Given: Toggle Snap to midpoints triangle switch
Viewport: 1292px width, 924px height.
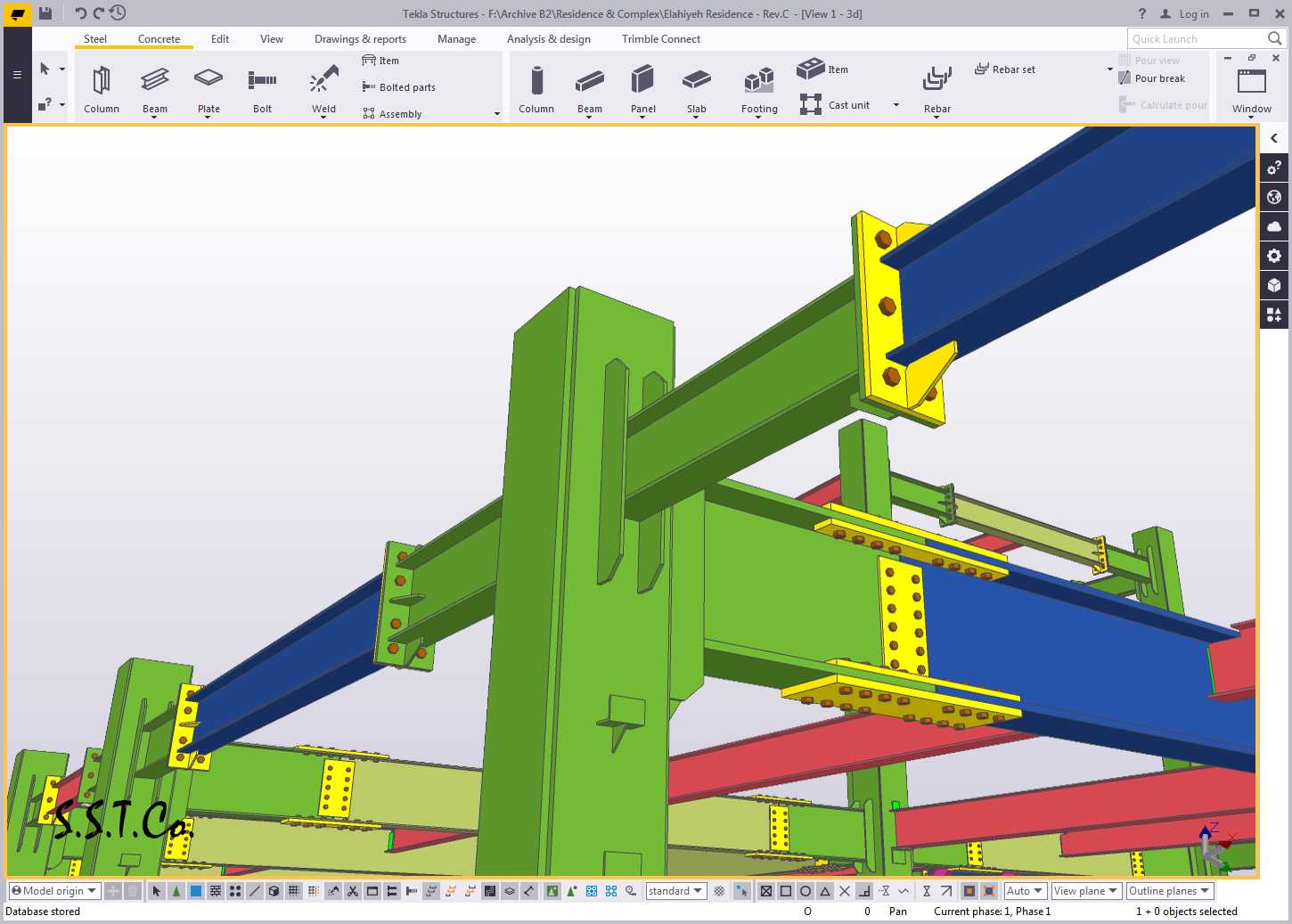Looking at the screenshot, I should [825, 891].
